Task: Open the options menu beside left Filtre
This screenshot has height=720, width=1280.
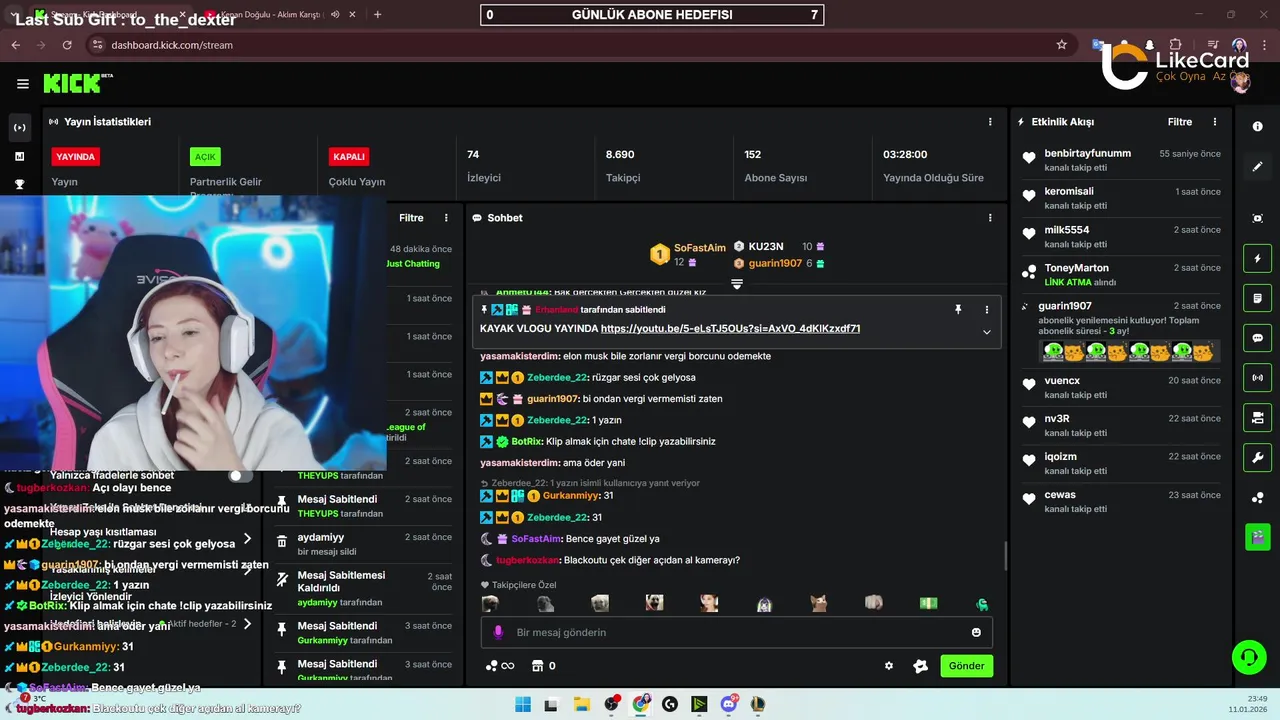Action: (x=446, y=218)
